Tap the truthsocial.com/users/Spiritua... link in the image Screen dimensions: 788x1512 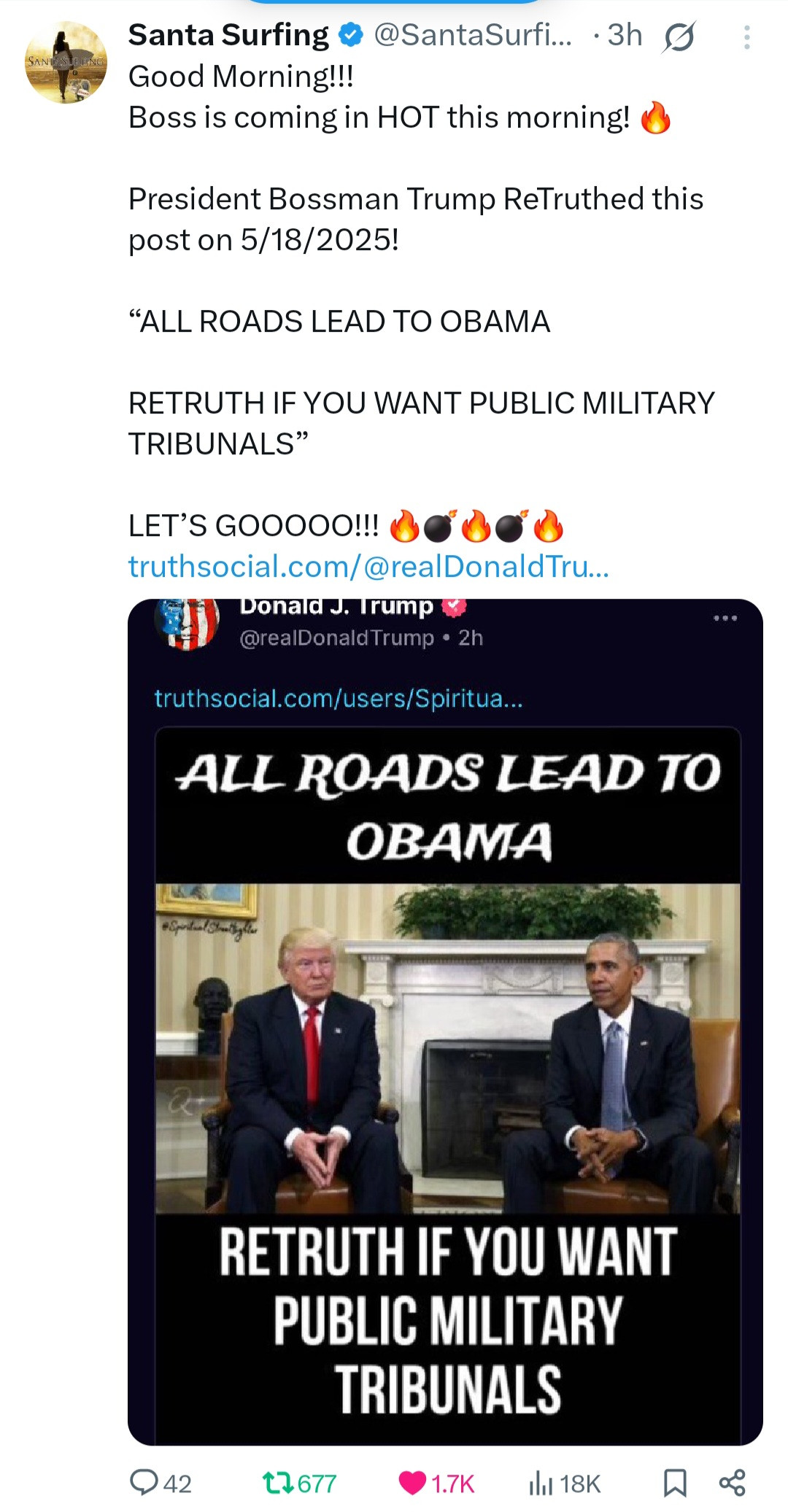339,698
